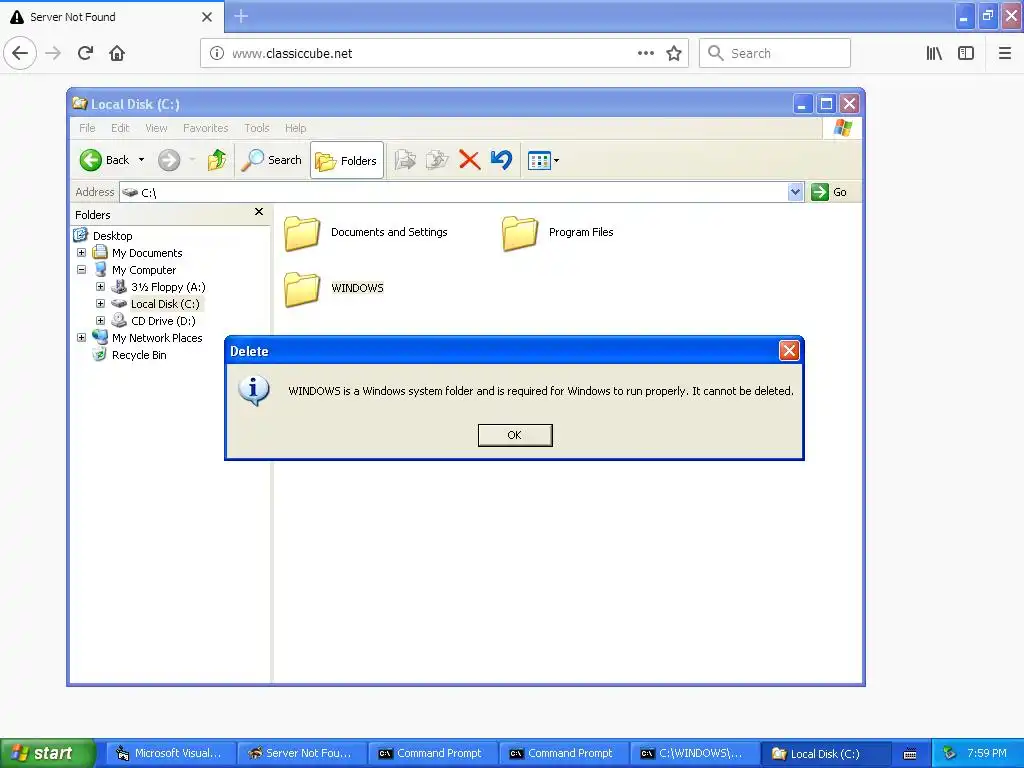The image size is (1024, 768).
Task: Click the browser forward arrow
Action: pos(53,53)
